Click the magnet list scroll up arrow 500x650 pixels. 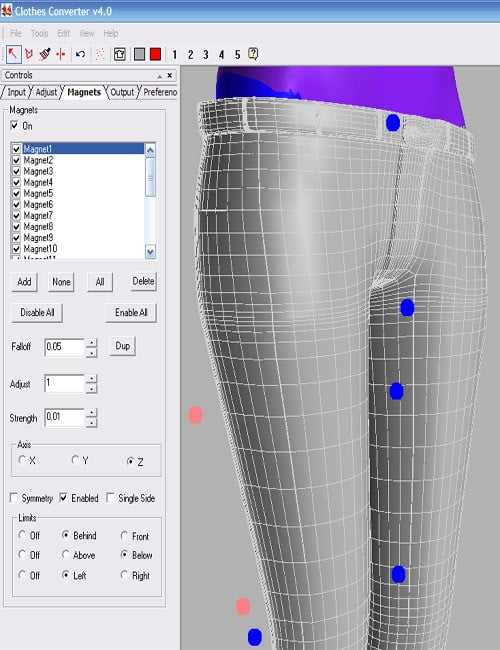tap(150, 150)
